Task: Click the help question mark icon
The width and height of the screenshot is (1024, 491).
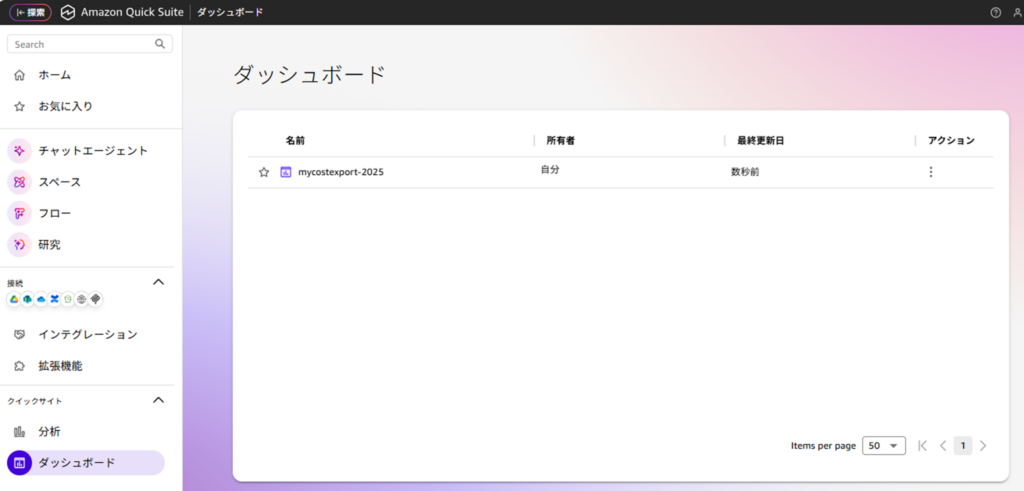Action: 995,13
